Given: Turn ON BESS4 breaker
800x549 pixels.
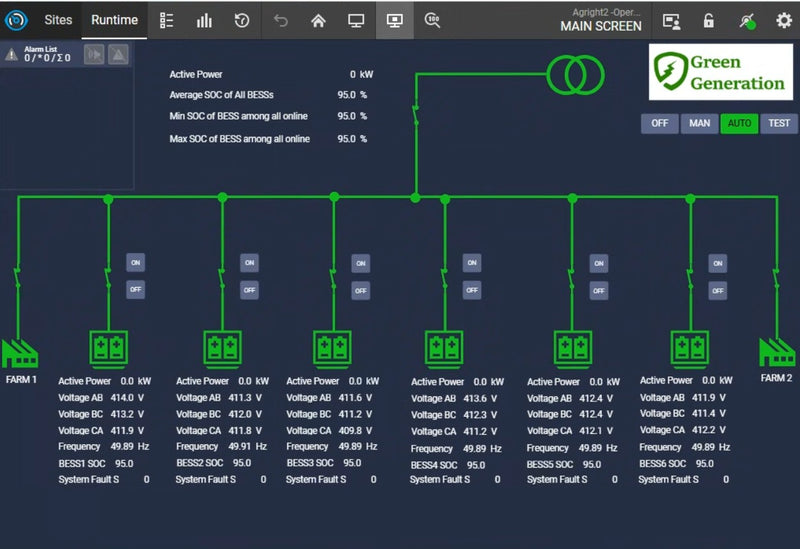Looking at the screenshot, I should [x=472, y=263].
